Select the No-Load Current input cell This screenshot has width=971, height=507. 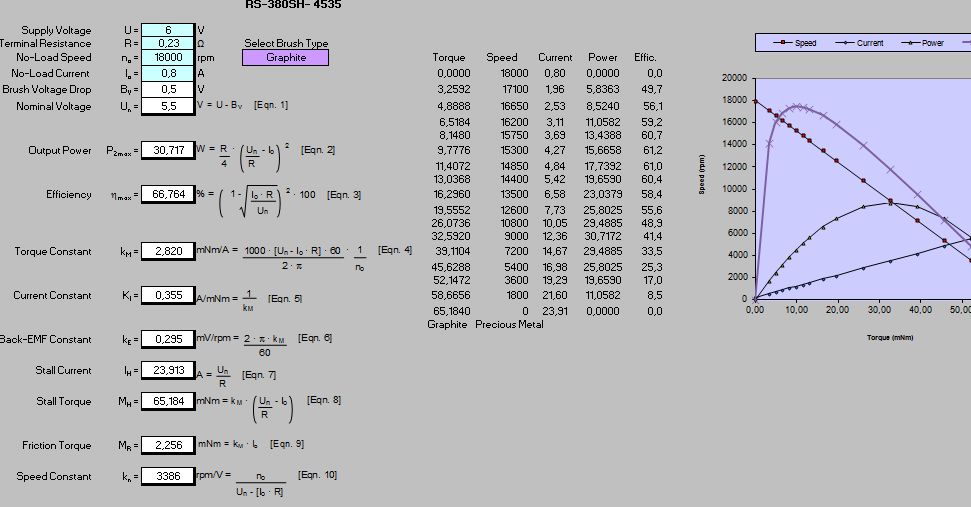167,73
